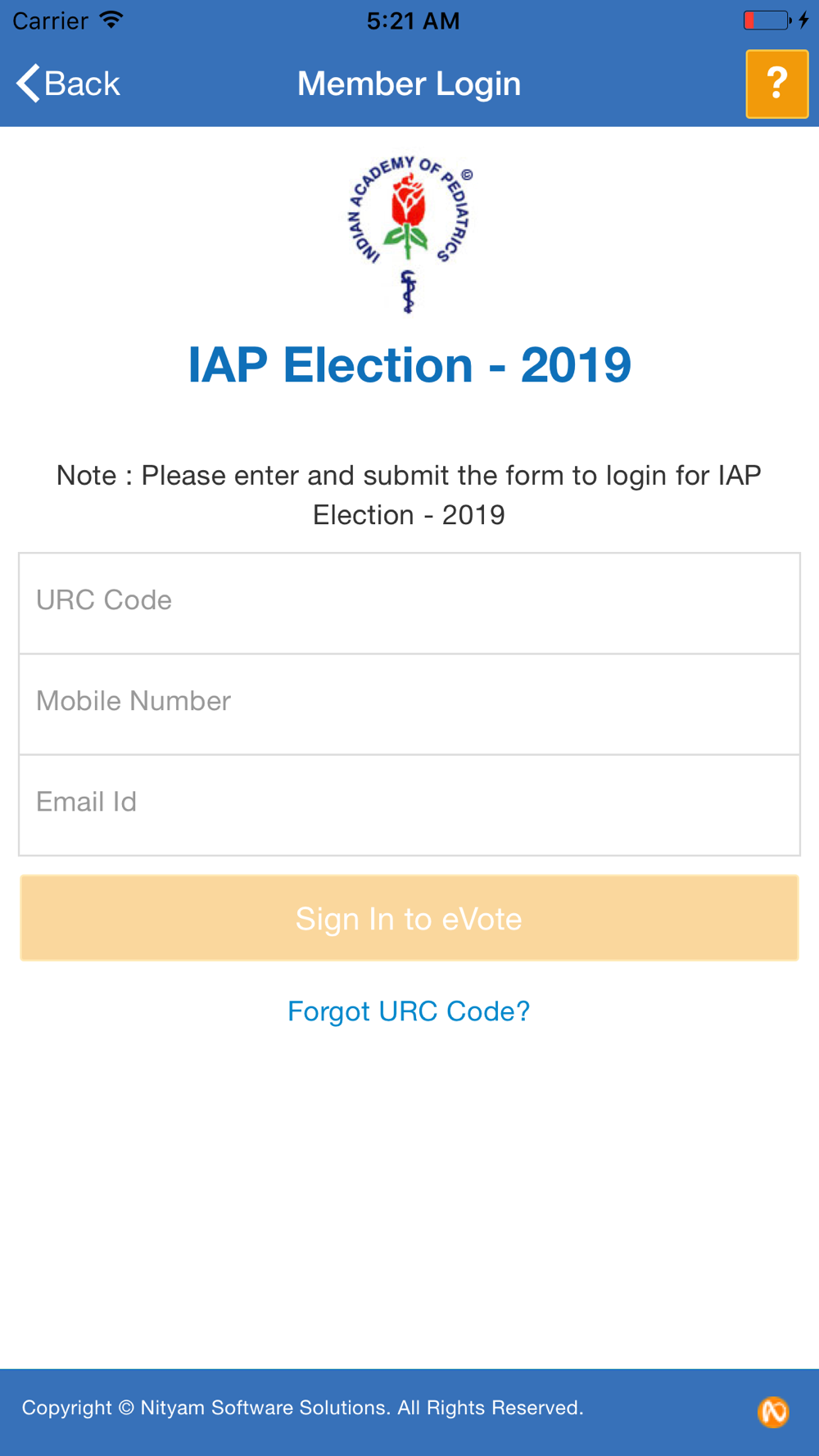Tap the Wi-Fi status icon
This screenshot has height=1456, width=819.
pos(111,20)
